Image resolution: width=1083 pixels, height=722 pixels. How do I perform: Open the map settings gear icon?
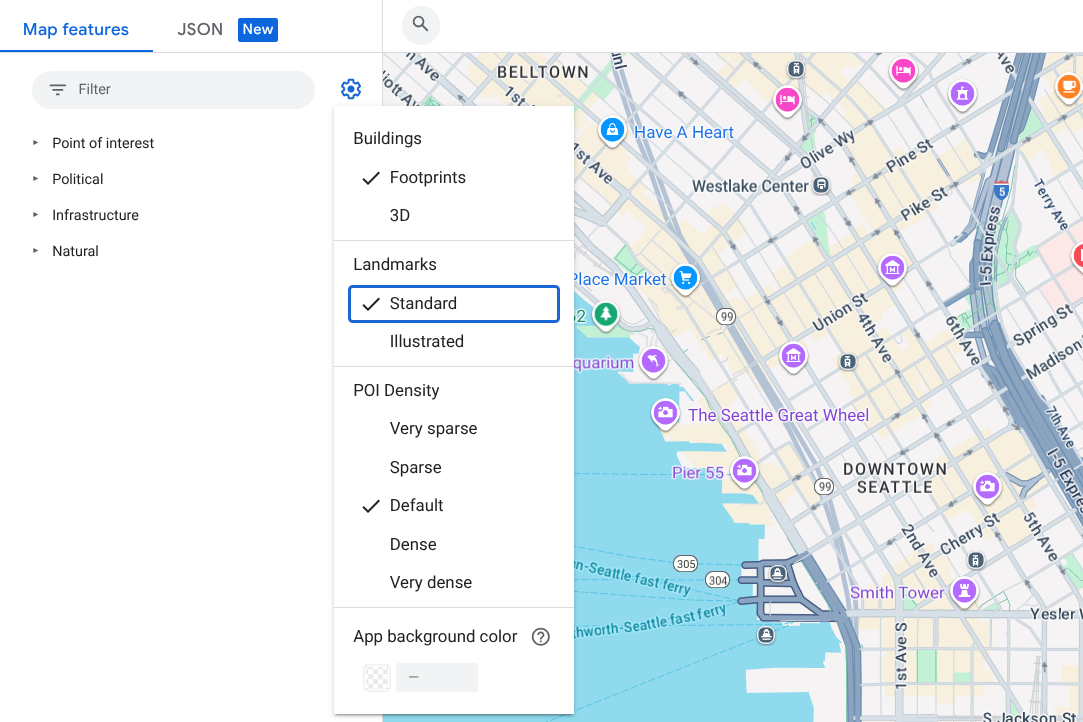(350, 88)
